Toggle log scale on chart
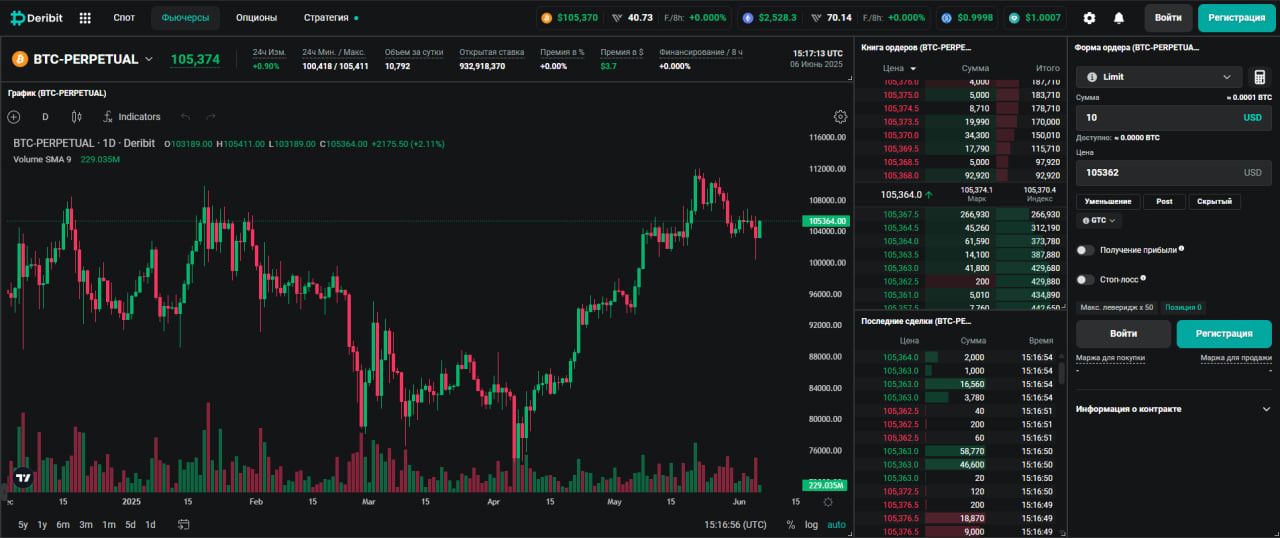This screenshot has height=538, width=1280. coord(811,524)
